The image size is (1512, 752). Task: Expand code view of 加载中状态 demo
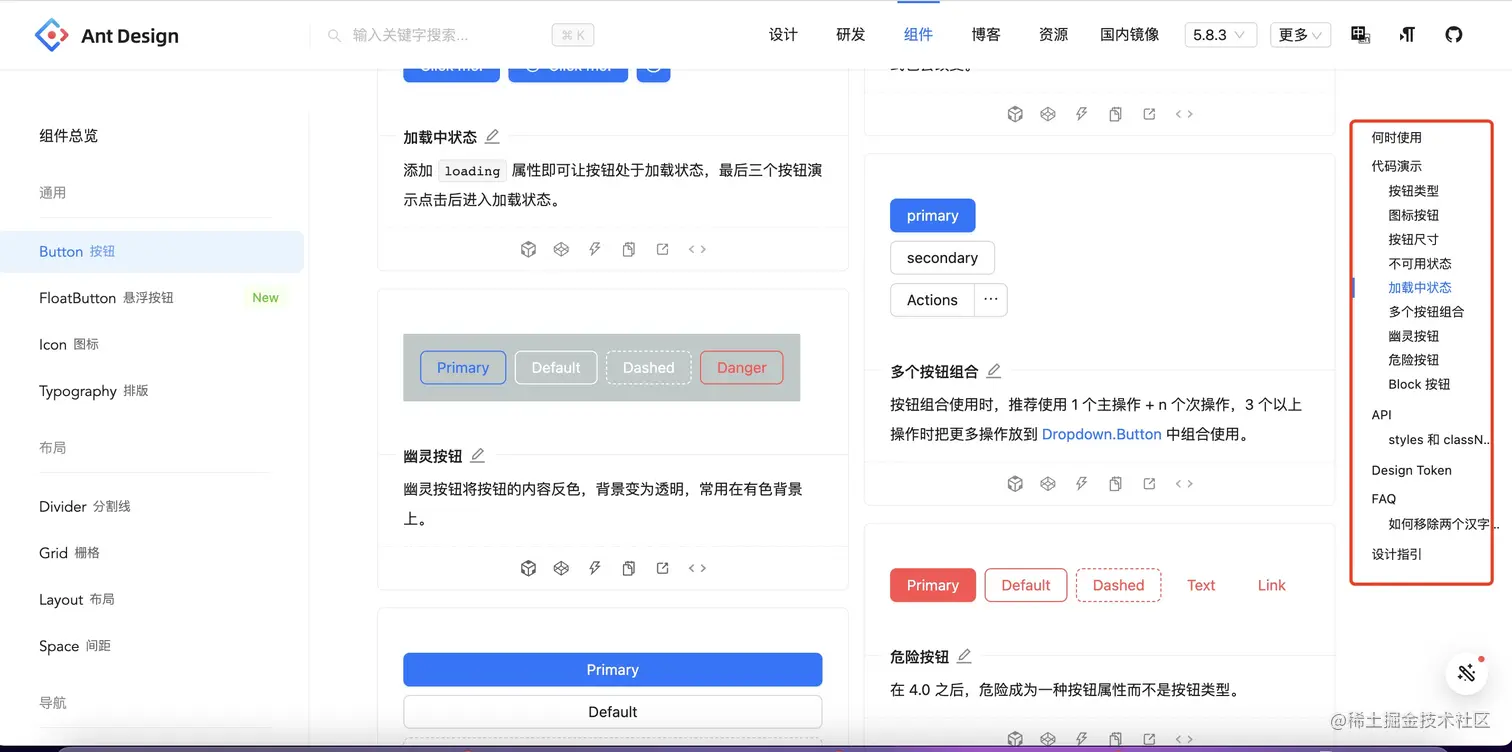[697, 249]
